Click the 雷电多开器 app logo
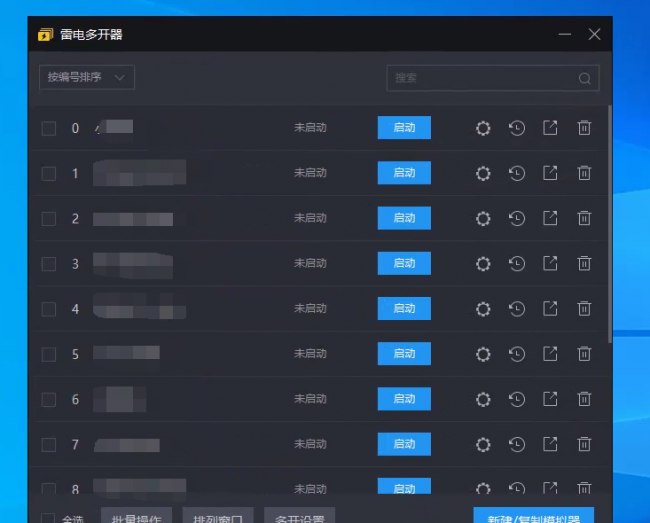The image size is (650, 523). point(46,34)
